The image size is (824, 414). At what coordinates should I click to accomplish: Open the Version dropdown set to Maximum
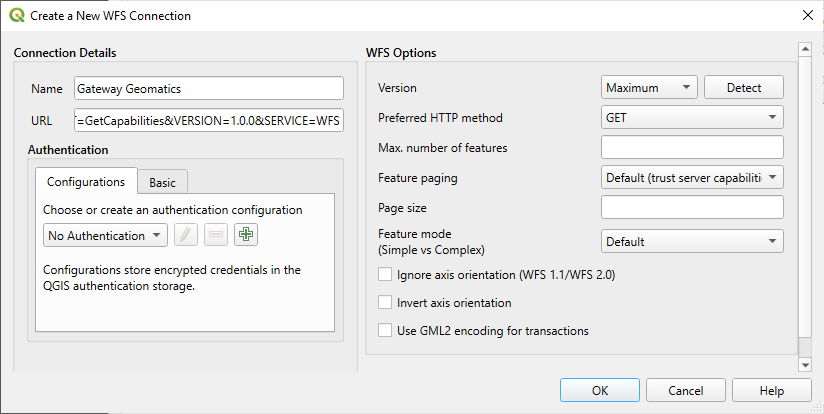(649, 88)
